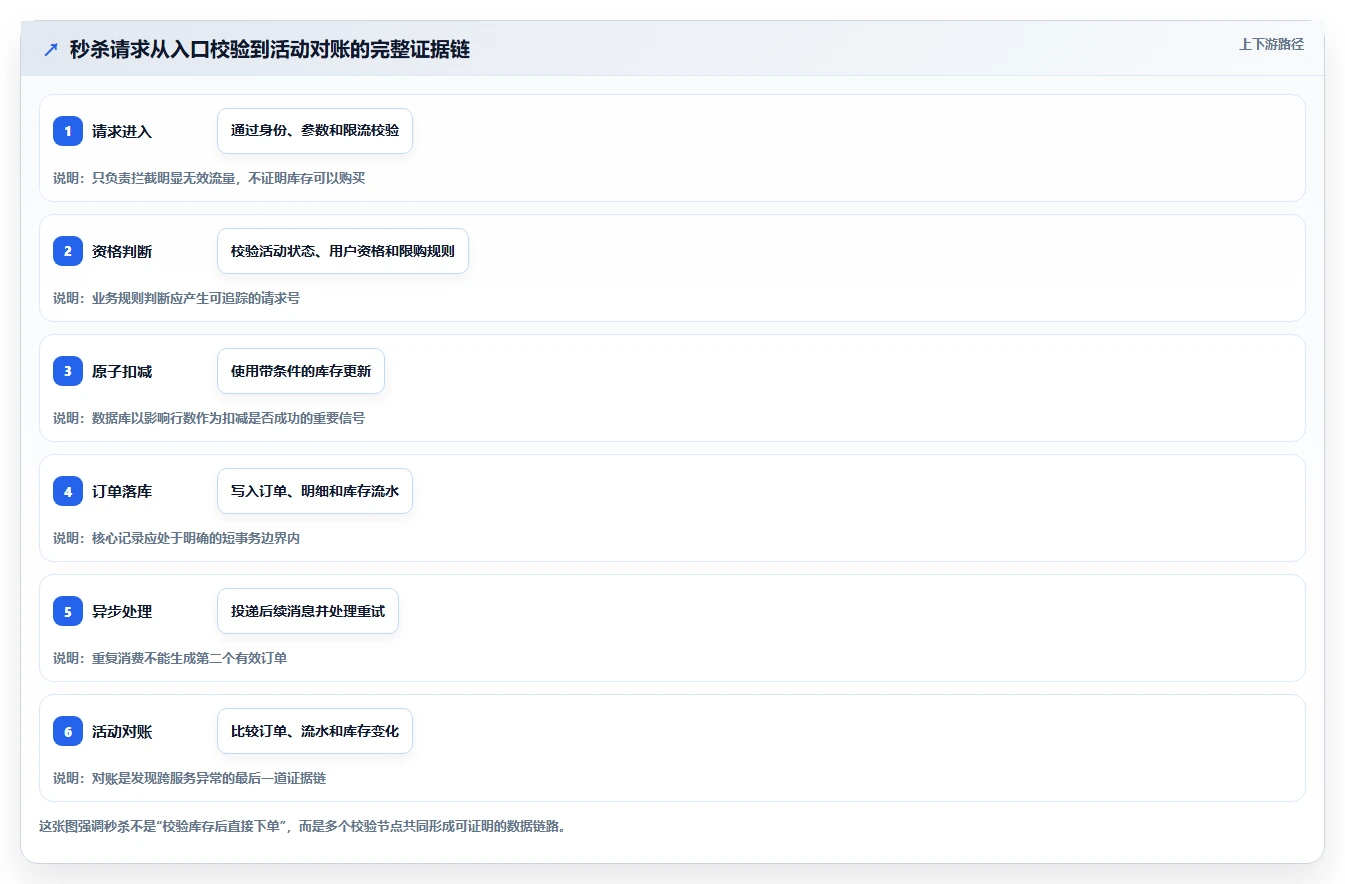The image size is (1345, 884).
Task: Click step number 1 badge
Action: pyautogui.click(x=68, y=131)
